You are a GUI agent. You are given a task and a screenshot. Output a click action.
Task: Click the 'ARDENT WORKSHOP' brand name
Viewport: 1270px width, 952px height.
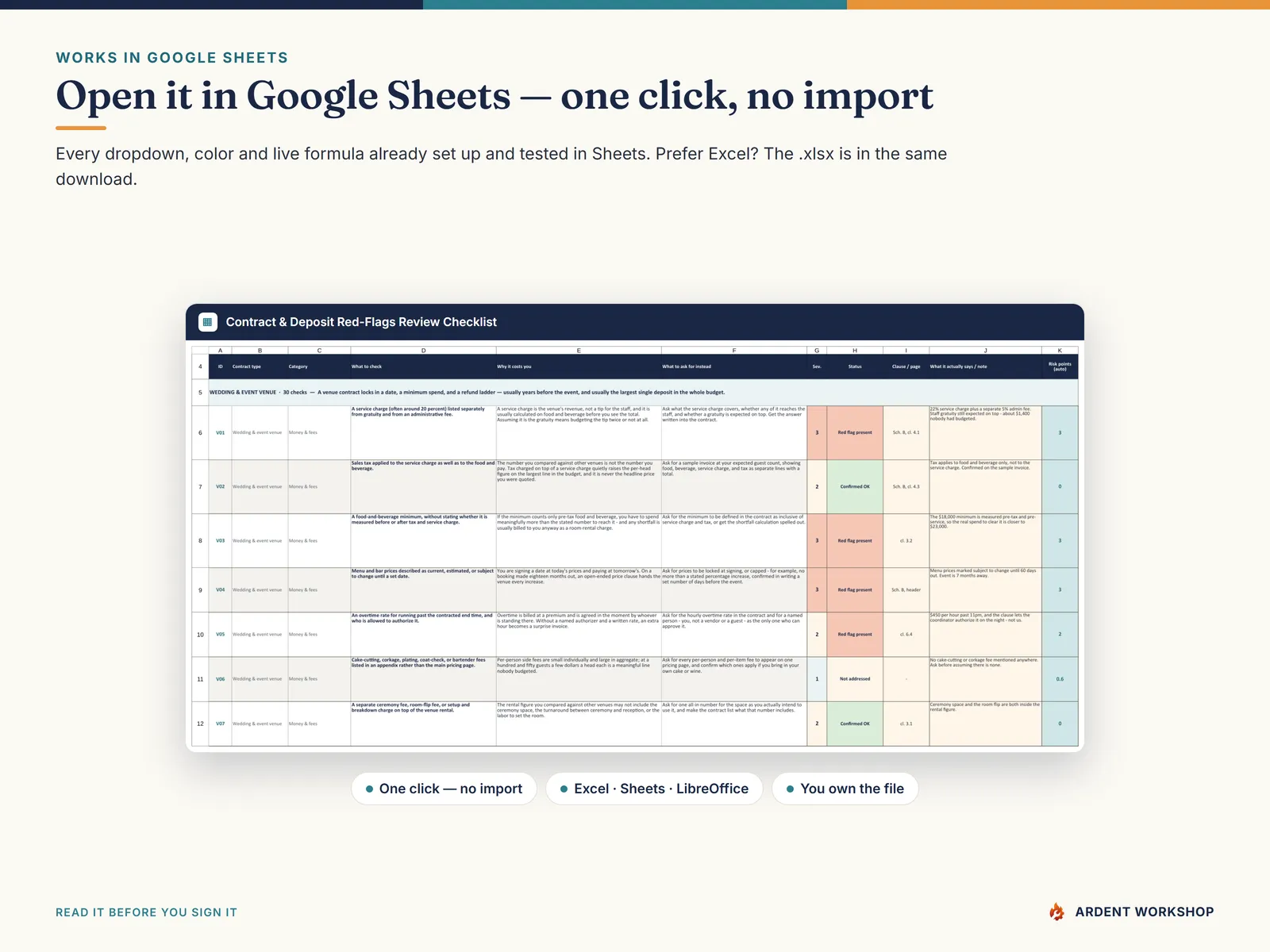coord(1145,912)
